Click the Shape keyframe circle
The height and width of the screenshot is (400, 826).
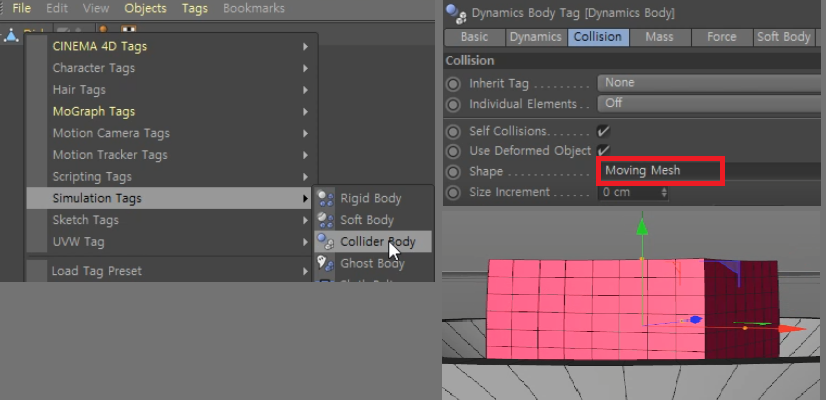pos(453,172)
